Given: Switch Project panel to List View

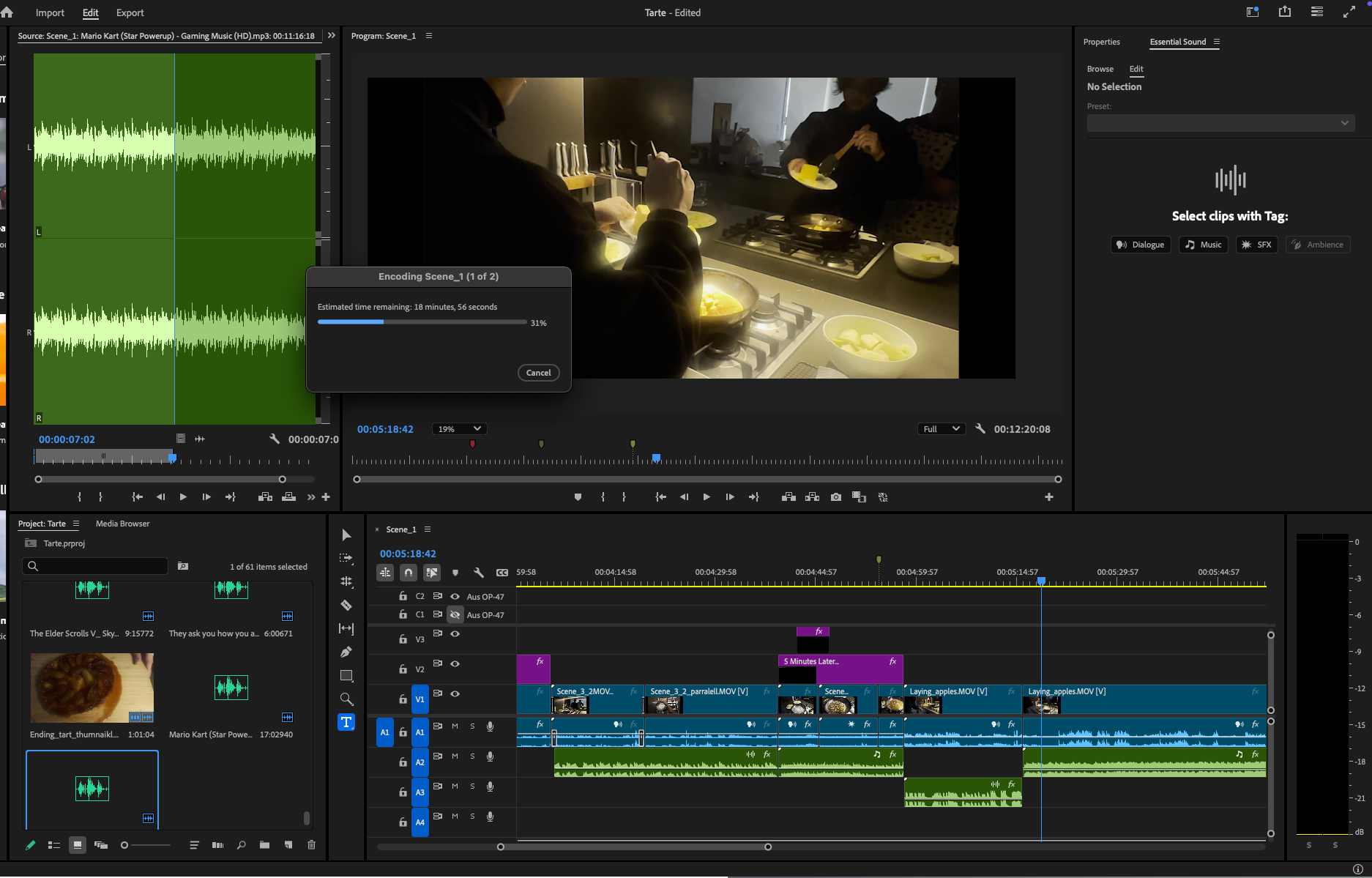Looking at the screenshot, I should [53, 845].
